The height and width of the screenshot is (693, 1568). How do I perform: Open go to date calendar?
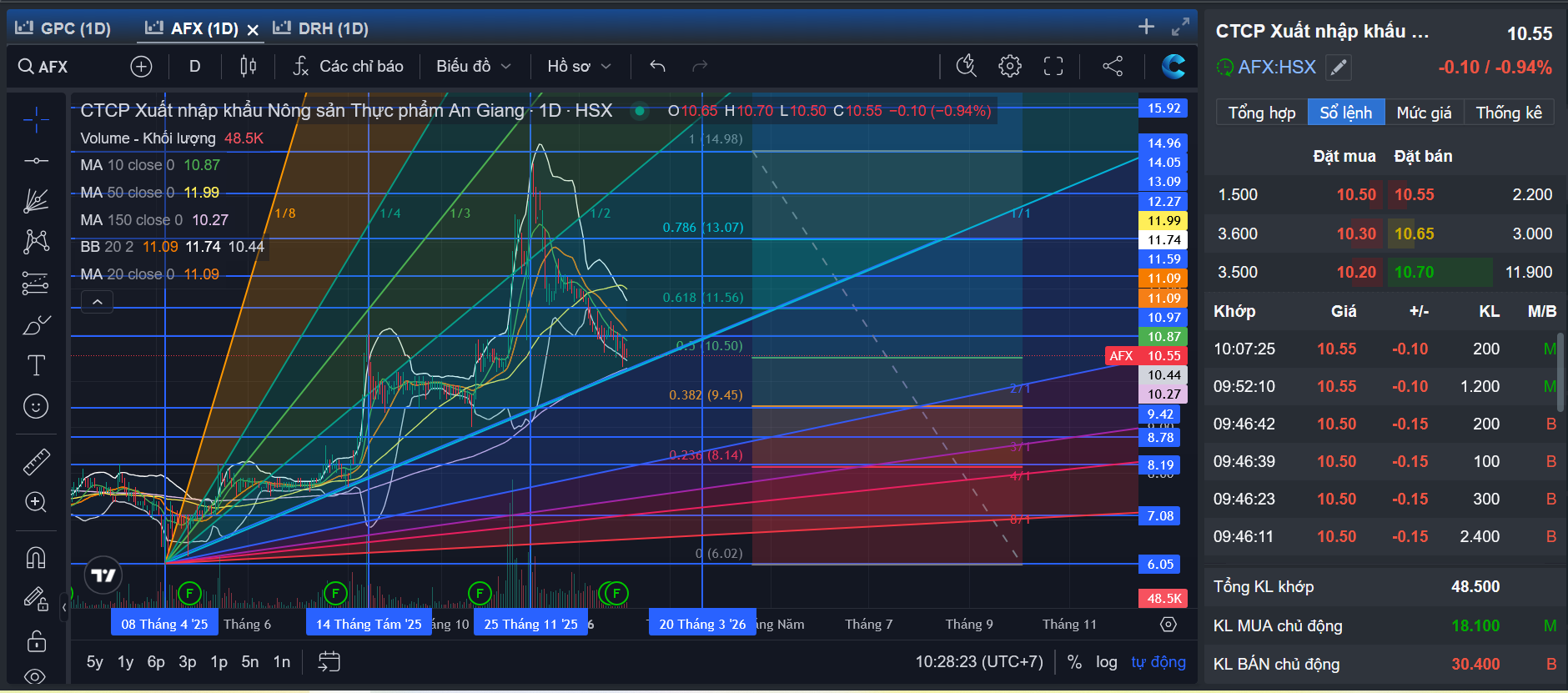[x=329, y=662]
